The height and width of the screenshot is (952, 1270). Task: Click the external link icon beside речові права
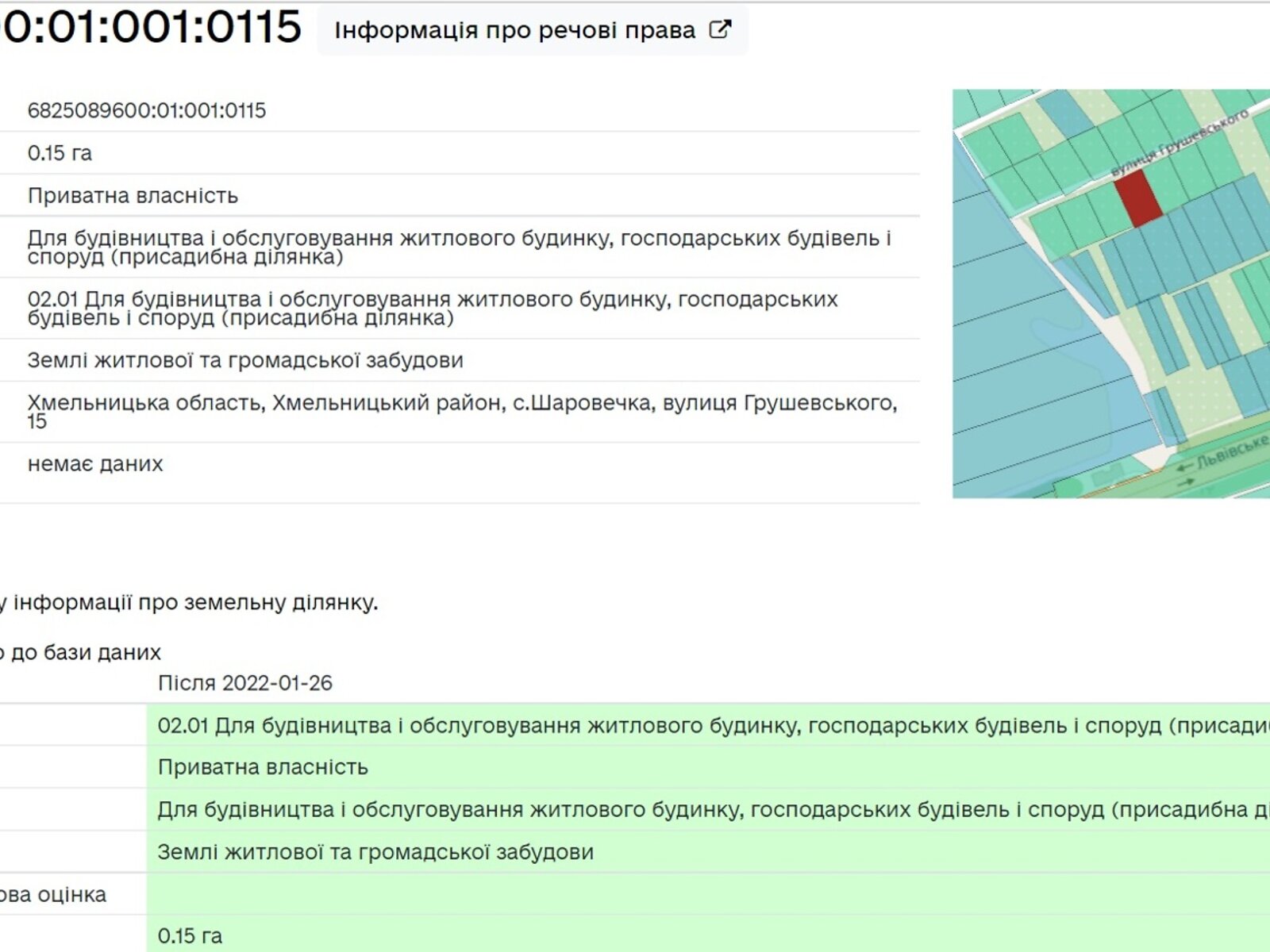[719, 30]
